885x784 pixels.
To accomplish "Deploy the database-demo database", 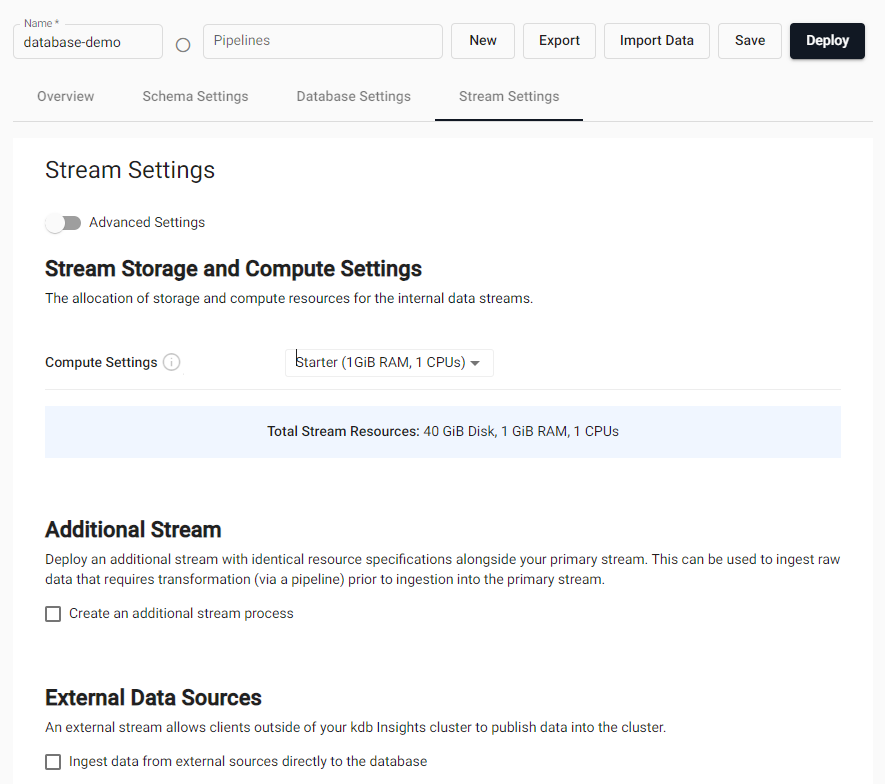I will tap(827, 41).
